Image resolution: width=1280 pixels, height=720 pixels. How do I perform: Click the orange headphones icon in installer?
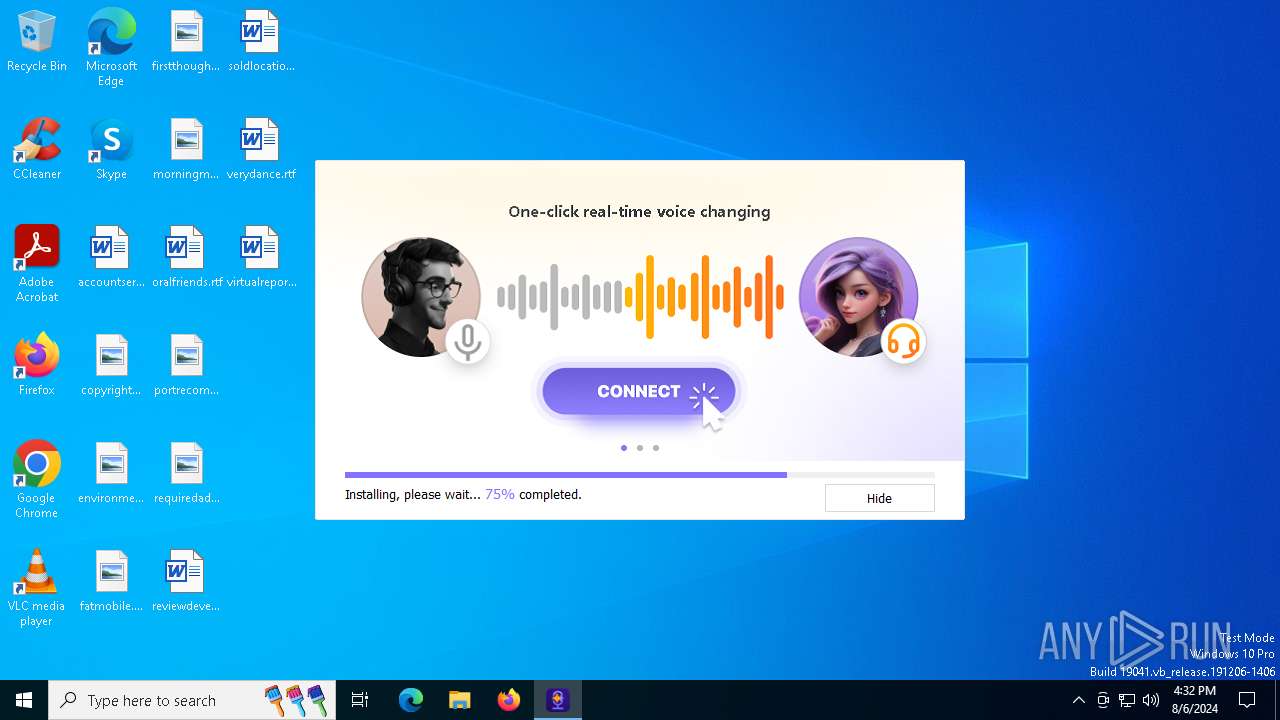coord(903,342)
